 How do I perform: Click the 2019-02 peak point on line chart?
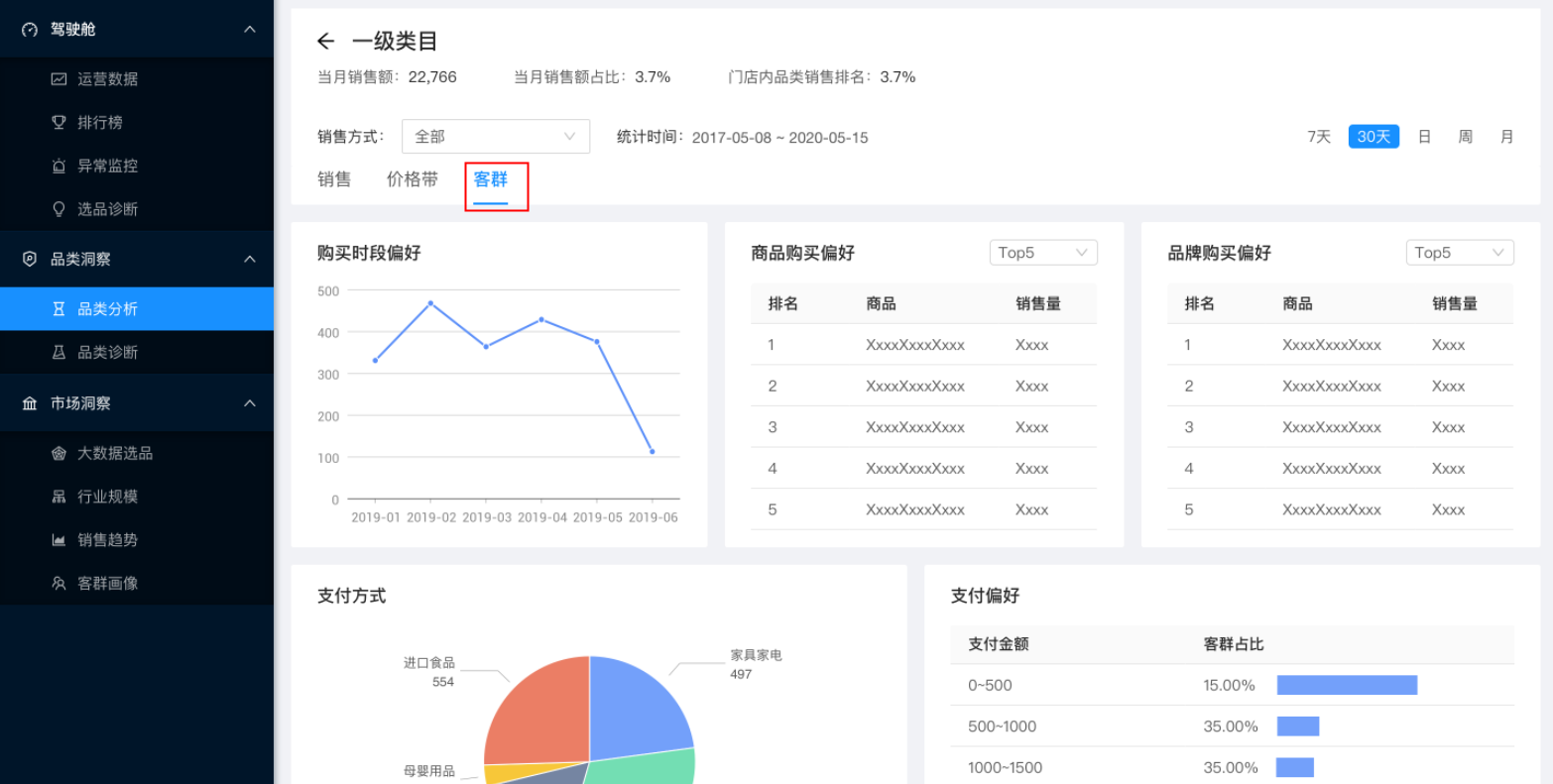tap(430, 302)
